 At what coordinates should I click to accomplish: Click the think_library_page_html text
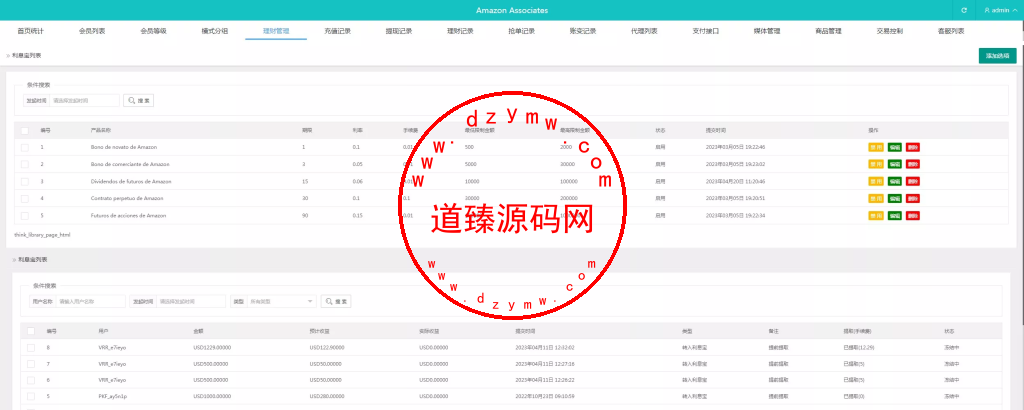click(x=42, y=234)
